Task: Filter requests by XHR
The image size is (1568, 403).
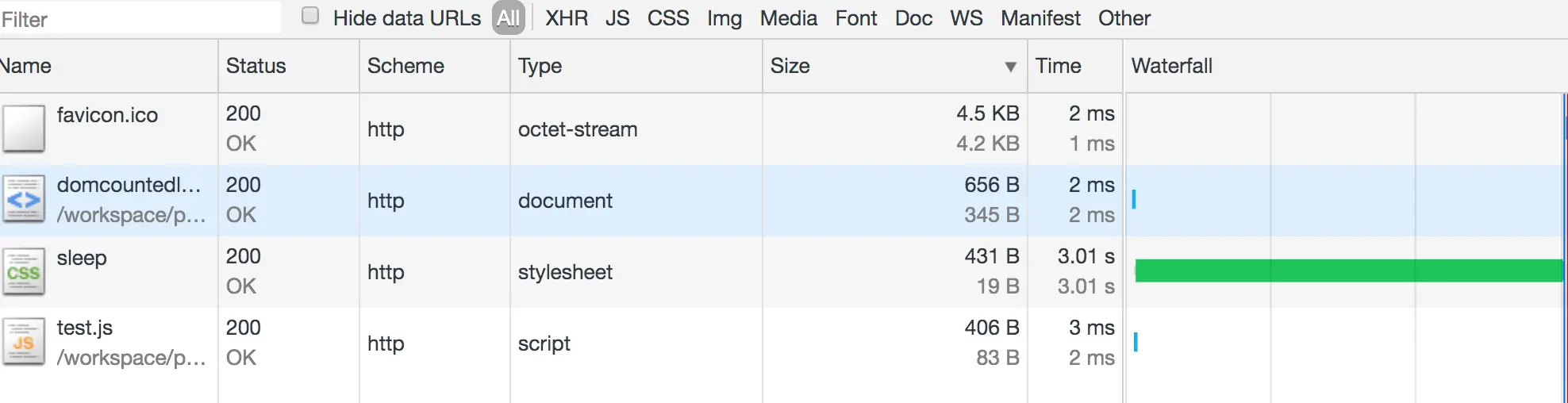Action: pos(567,18)
